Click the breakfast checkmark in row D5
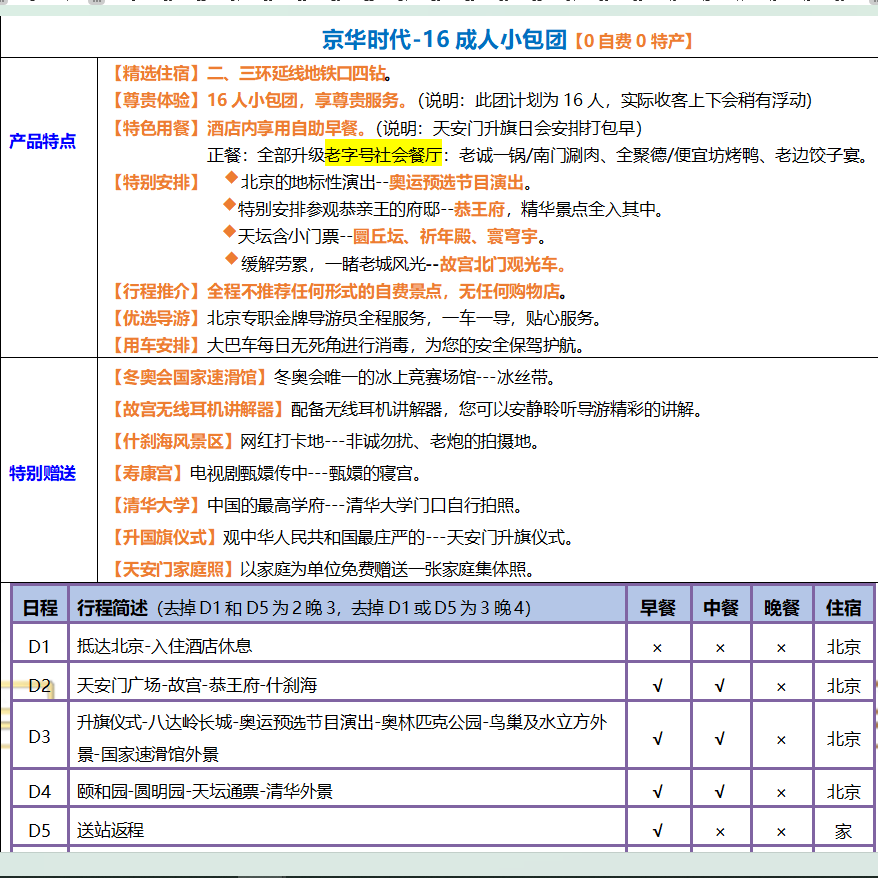This screenshot has height=878, width=878. (x=657, y=830)
